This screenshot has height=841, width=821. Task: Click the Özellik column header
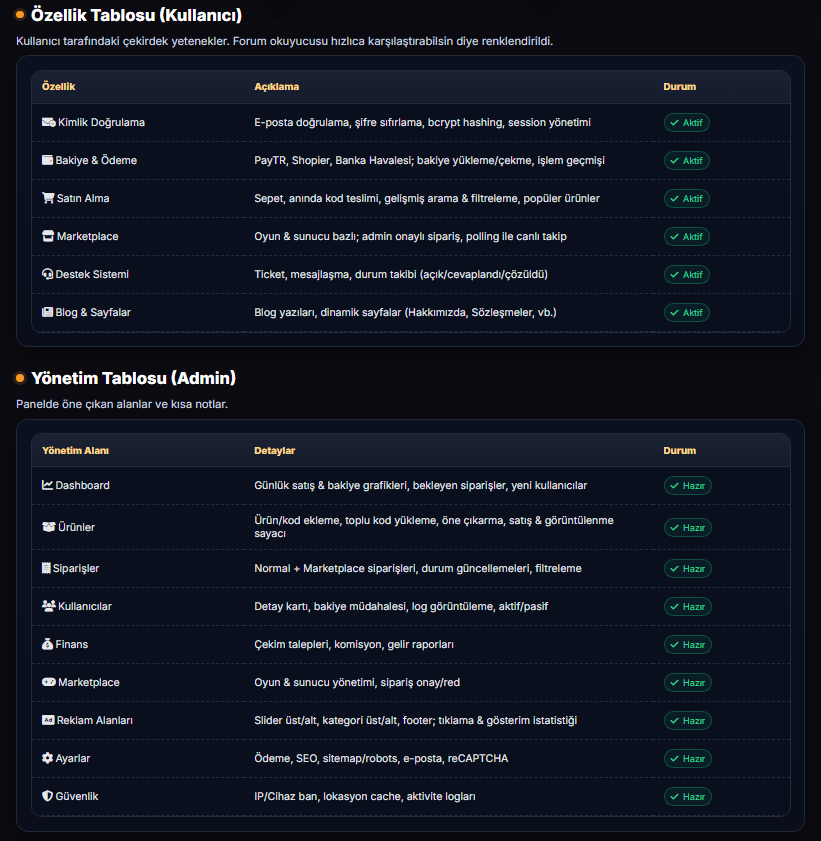[58, 87]
